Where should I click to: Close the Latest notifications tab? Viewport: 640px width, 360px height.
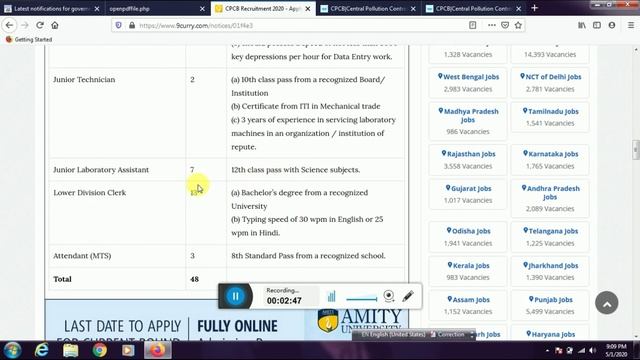click(97, 9)
